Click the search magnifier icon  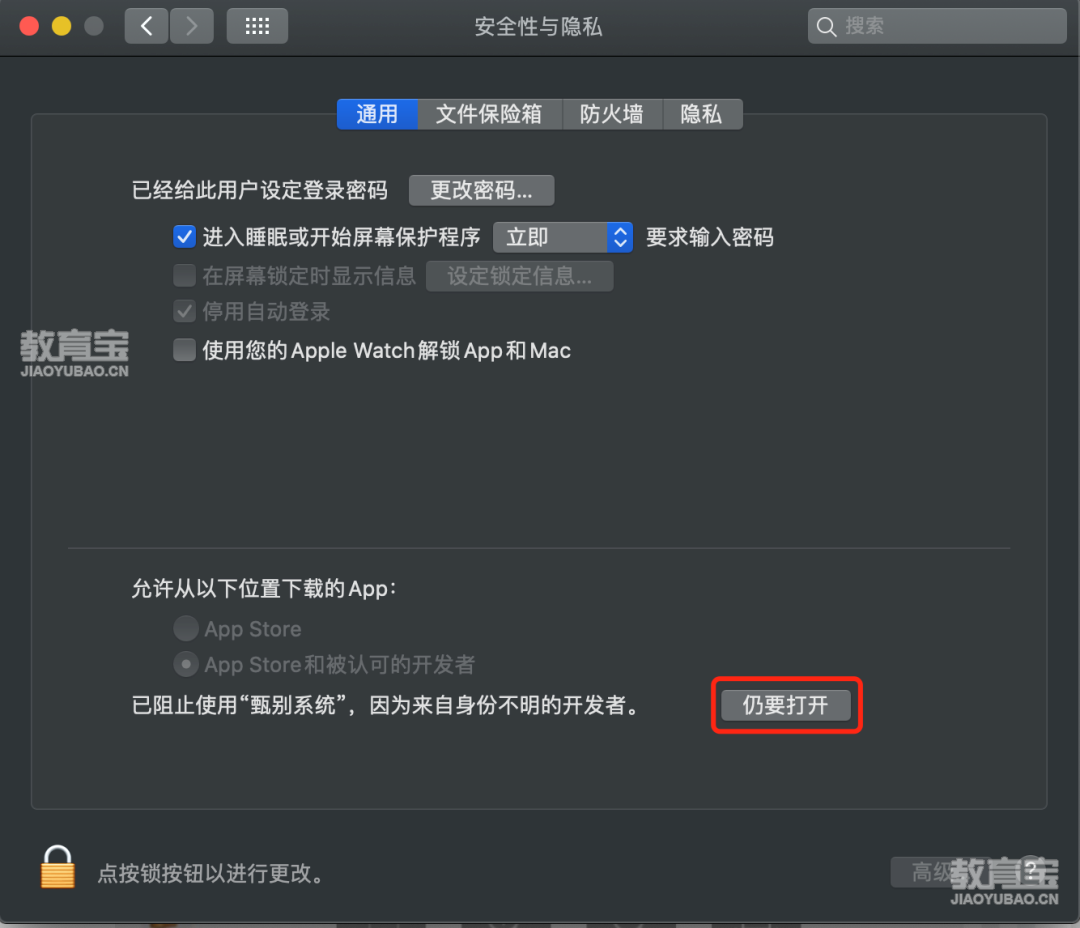[x=826, y=27]
